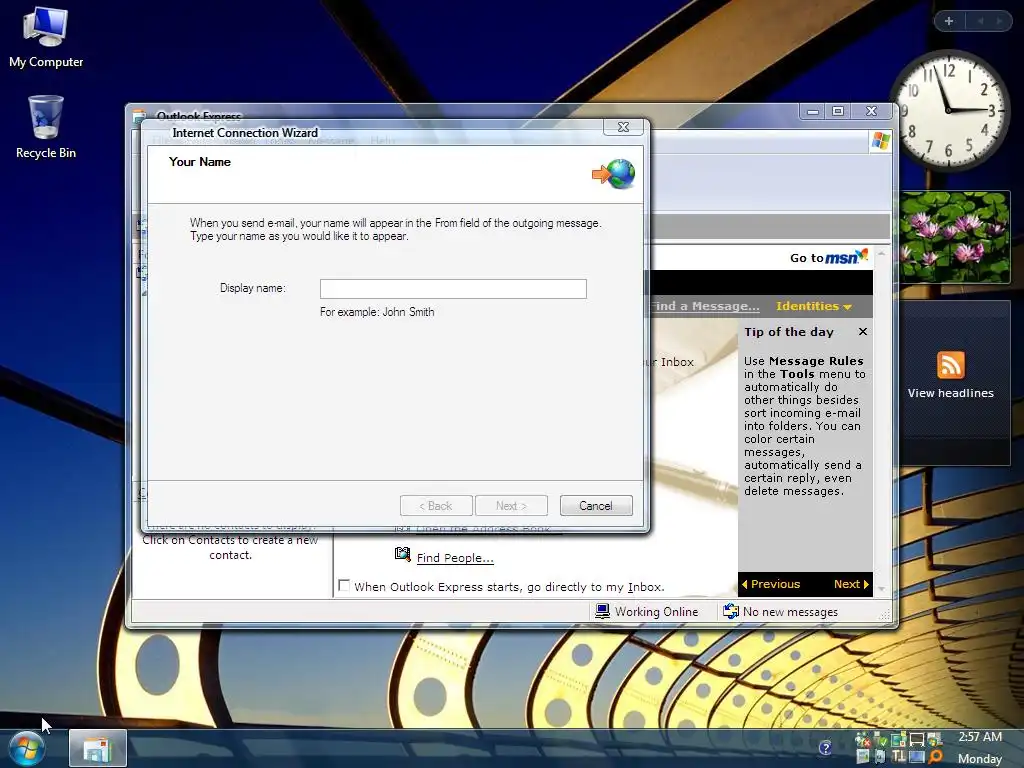Screen dimensions: 1024x768
Task: Select the No new messages status text
Action: click(790, 612)
